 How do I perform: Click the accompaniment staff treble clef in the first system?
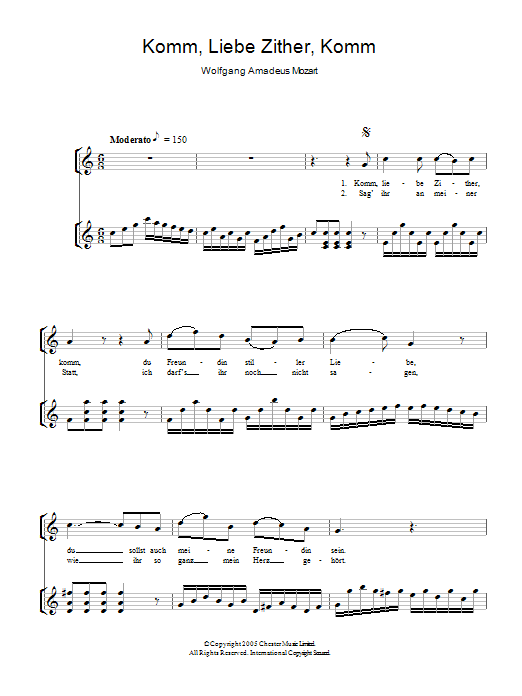[88, 234]
